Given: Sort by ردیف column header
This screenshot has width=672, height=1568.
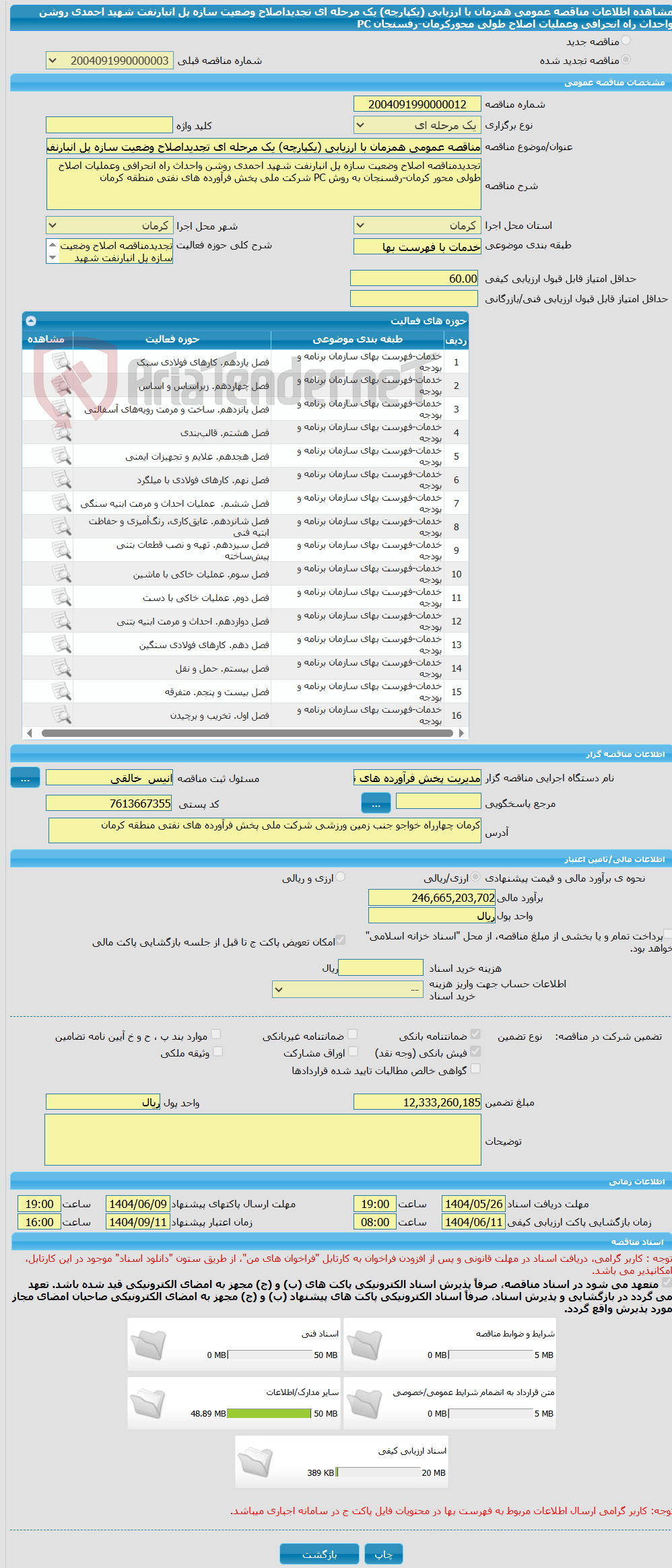Looking at the screenshot, I should [x=456, y=340].
